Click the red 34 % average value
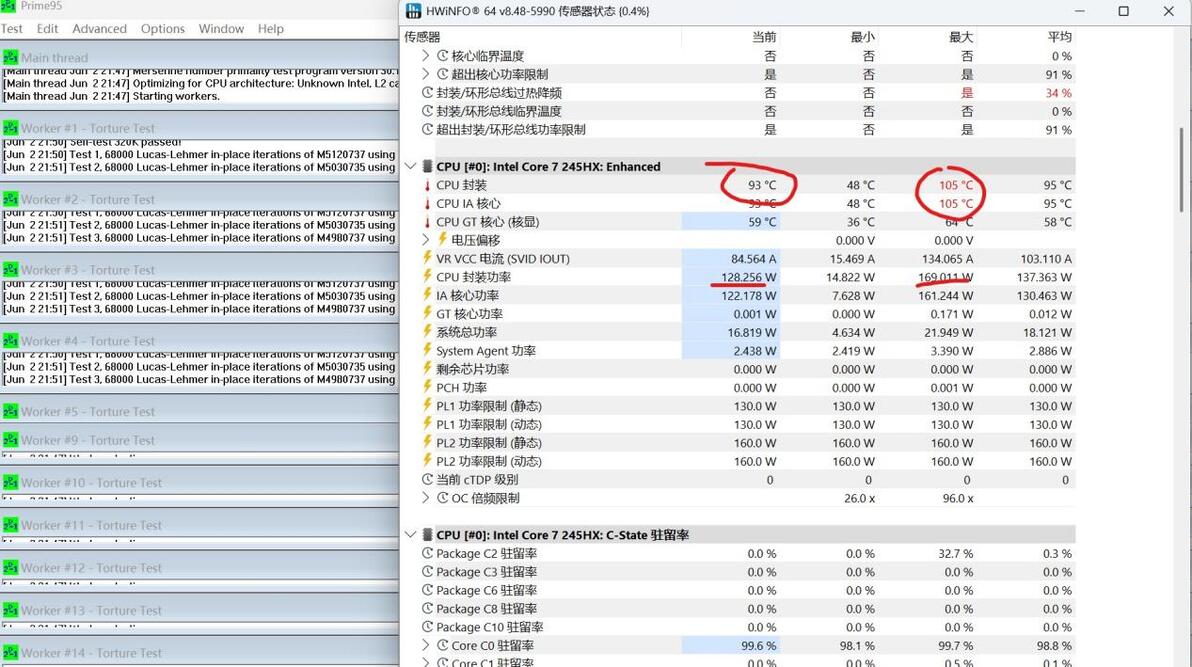Screen dimensions: 1192x667 pyautogui.click(x=1058, y=93)
